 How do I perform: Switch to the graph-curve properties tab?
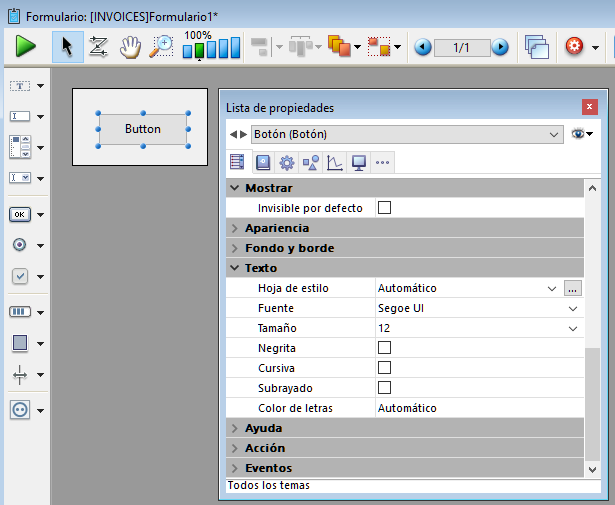(335, 163)
